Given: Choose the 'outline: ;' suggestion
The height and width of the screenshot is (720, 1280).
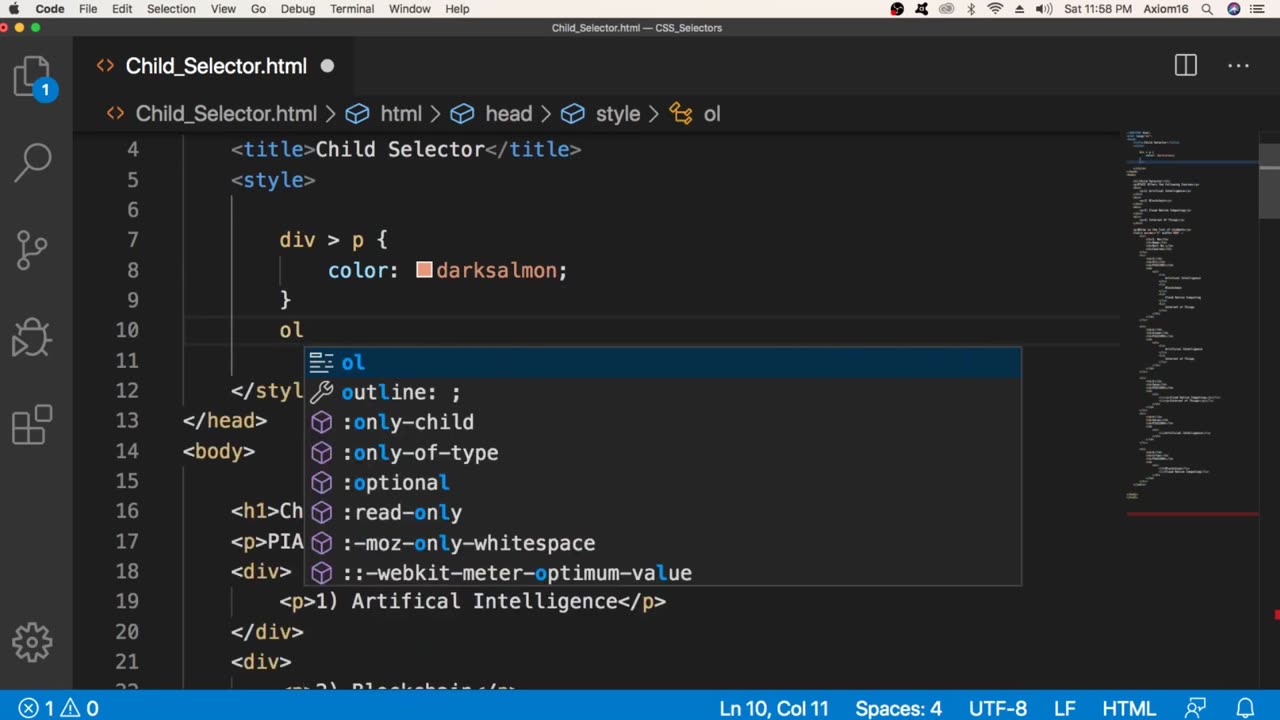Looking at the screenshot, I should pos(663,392).
